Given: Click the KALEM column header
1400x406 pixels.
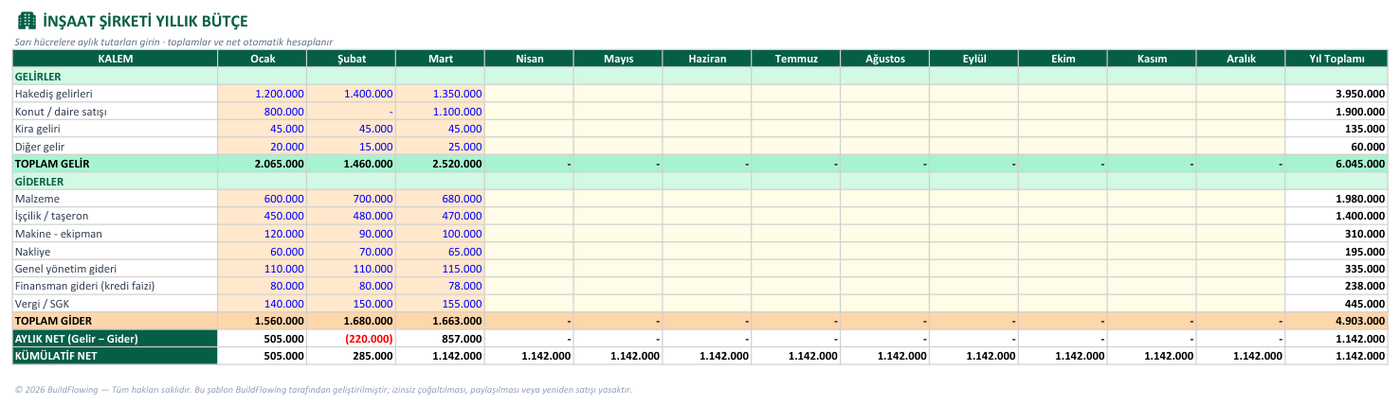Looking at the screenshot, I should (115, 58).
